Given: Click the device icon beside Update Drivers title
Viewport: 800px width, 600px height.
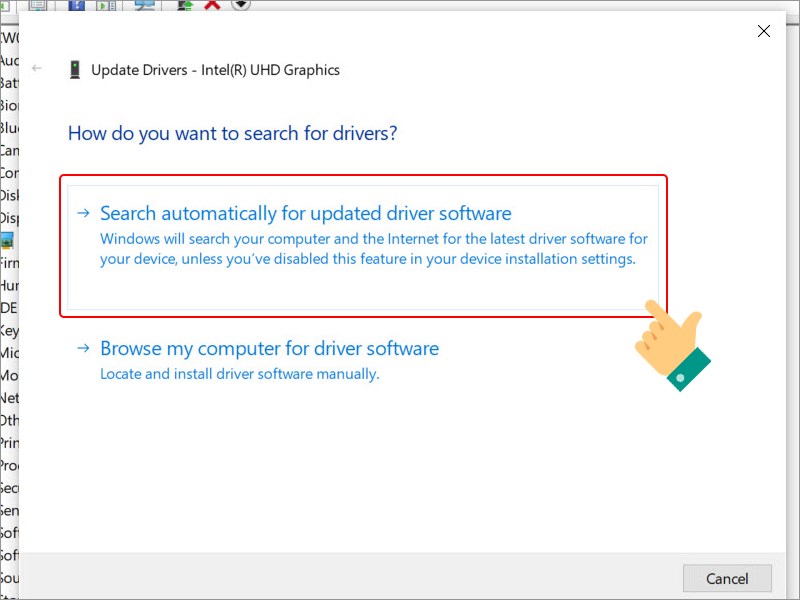Looking at the screenshot, I should coord(75,70).
